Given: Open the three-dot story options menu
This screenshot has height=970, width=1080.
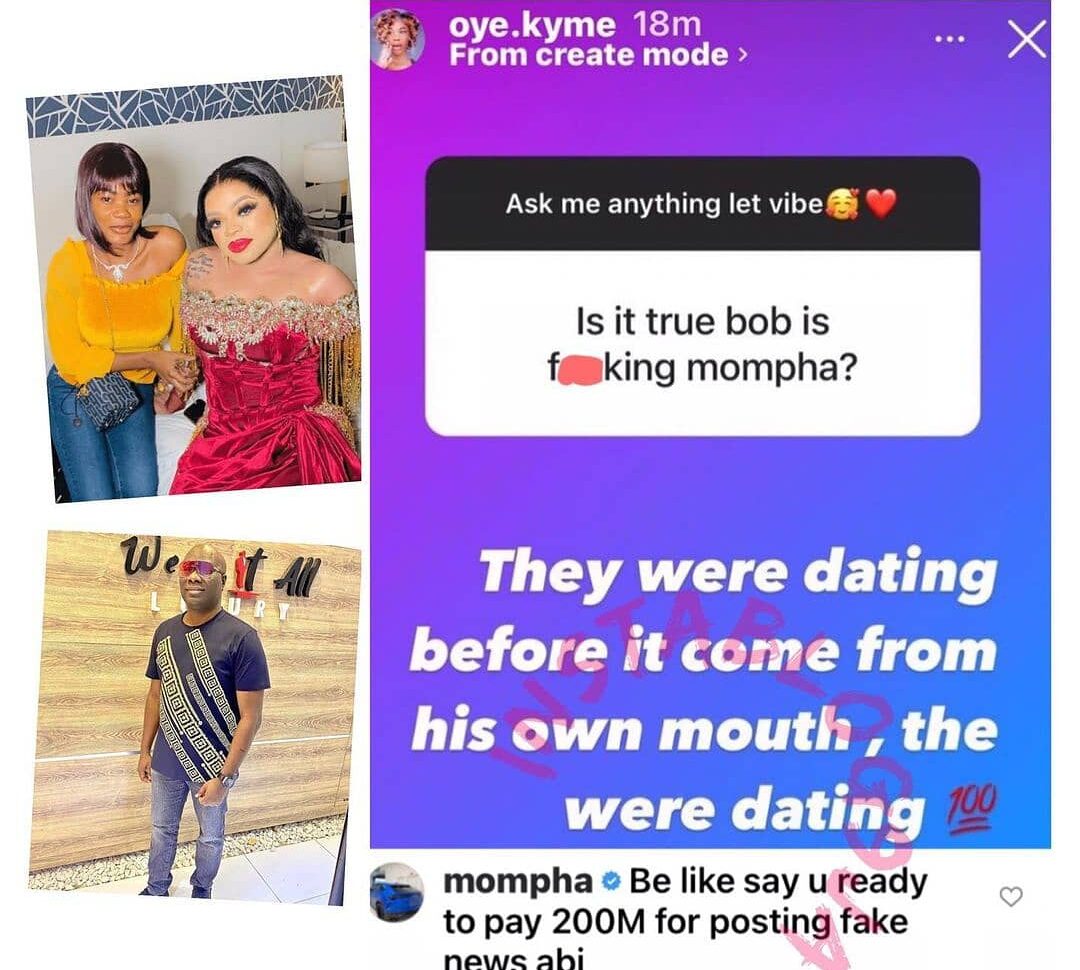Looking at the screenshot, I should (949, 39).
